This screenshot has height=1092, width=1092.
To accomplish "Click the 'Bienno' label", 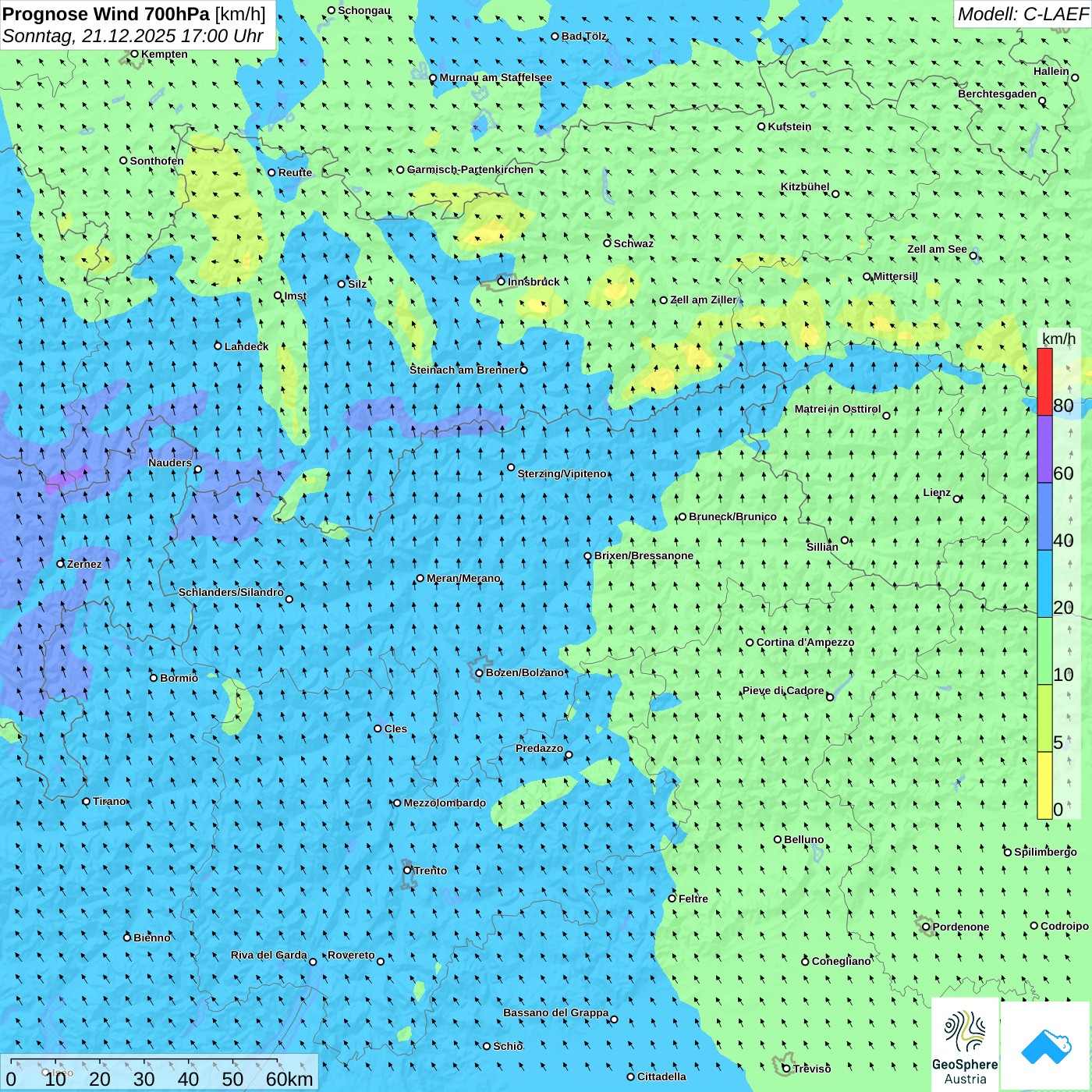I will (x=151, y=938).
